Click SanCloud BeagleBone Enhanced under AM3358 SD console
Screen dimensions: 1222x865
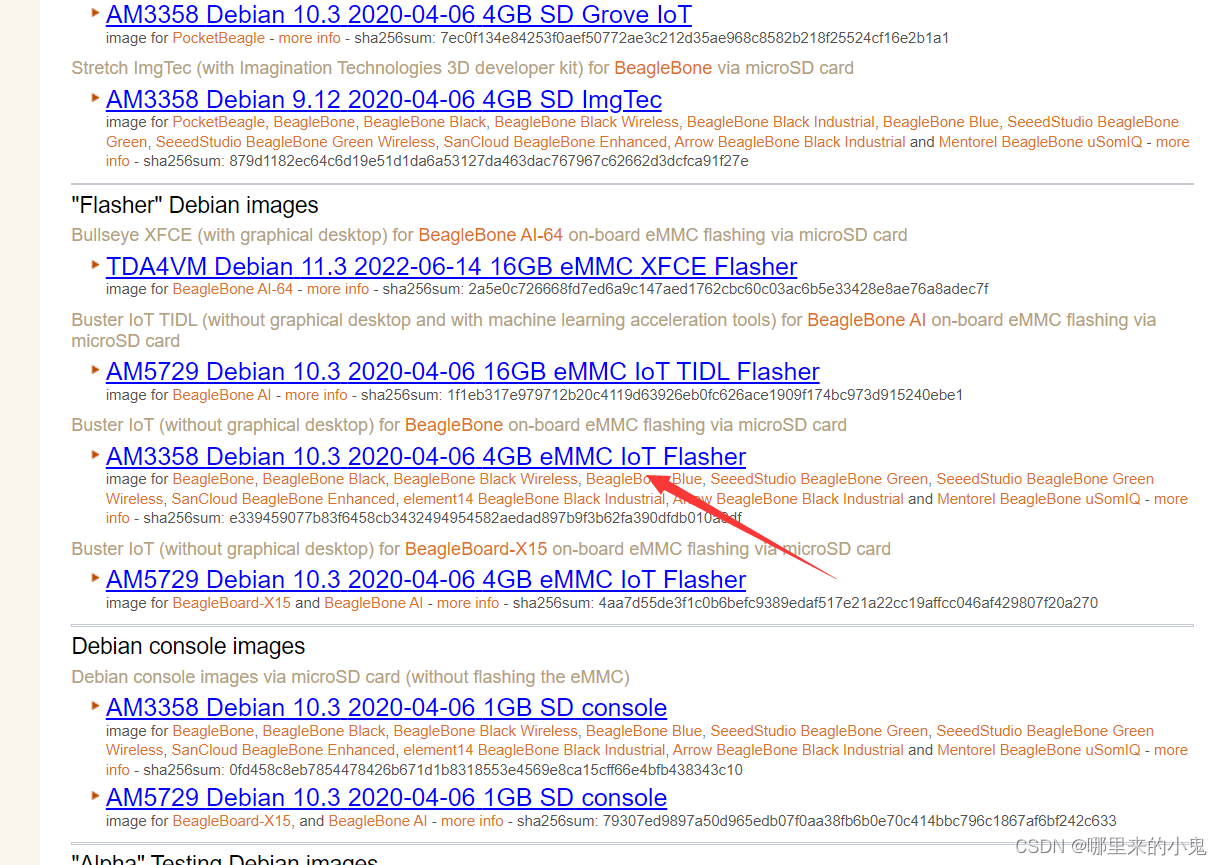283,750
